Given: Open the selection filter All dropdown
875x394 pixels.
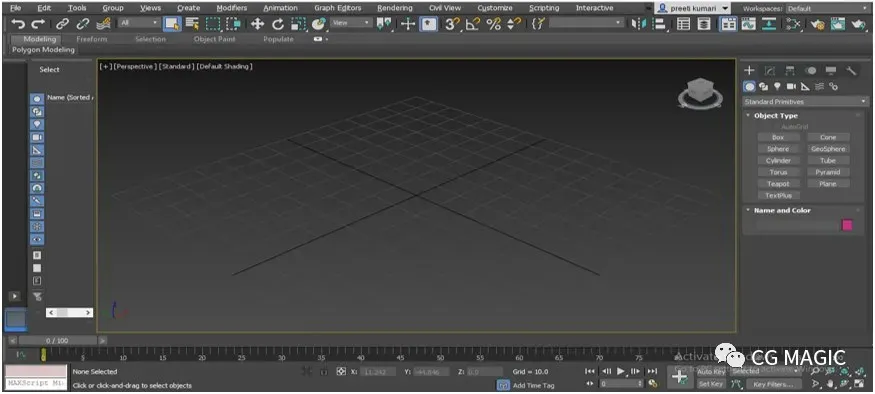Looking at the screenshot, I should [x=138, y=23].
